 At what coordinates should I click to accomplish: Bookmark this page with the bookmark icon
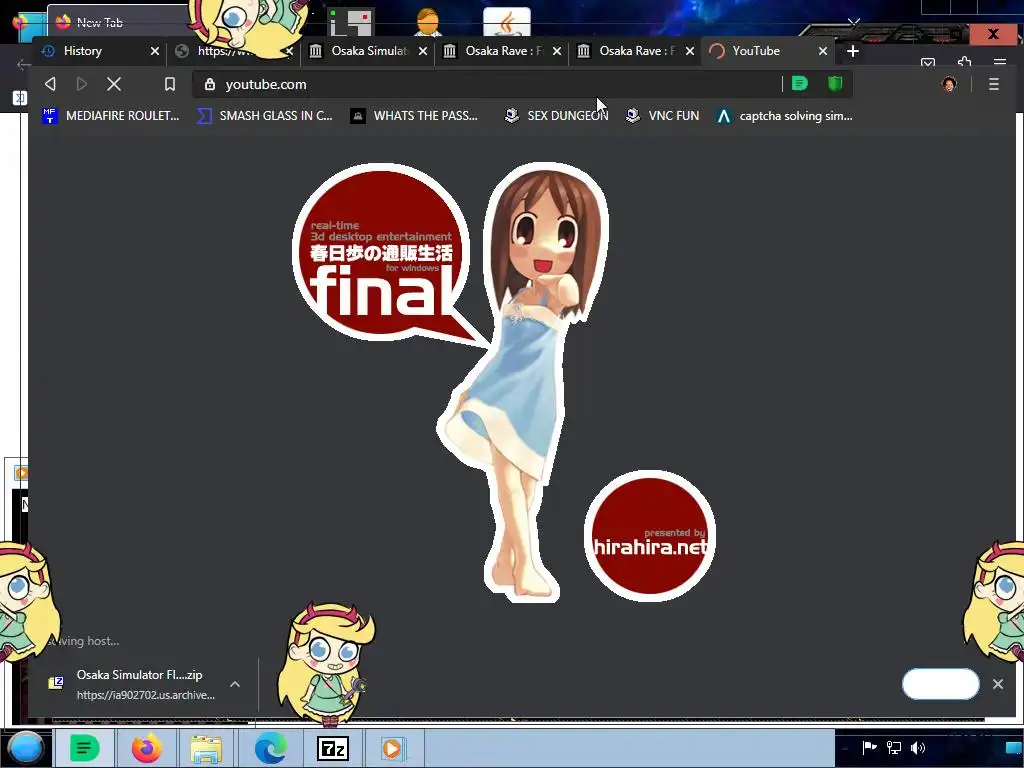170,84
